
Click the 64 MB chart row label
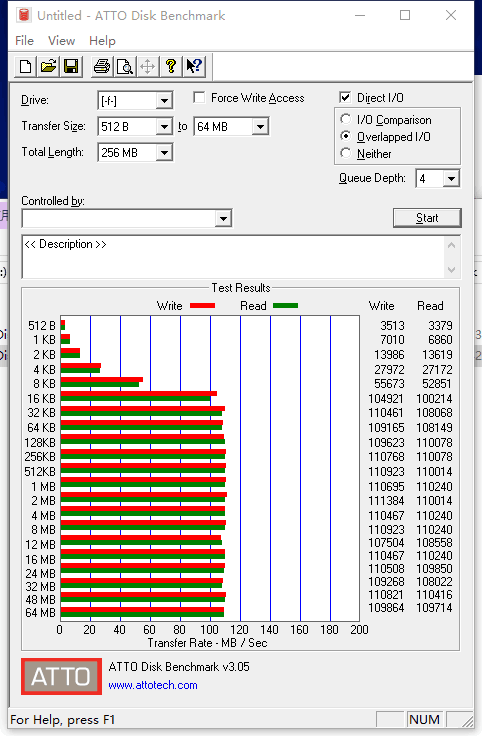click(x=40, y=613)
